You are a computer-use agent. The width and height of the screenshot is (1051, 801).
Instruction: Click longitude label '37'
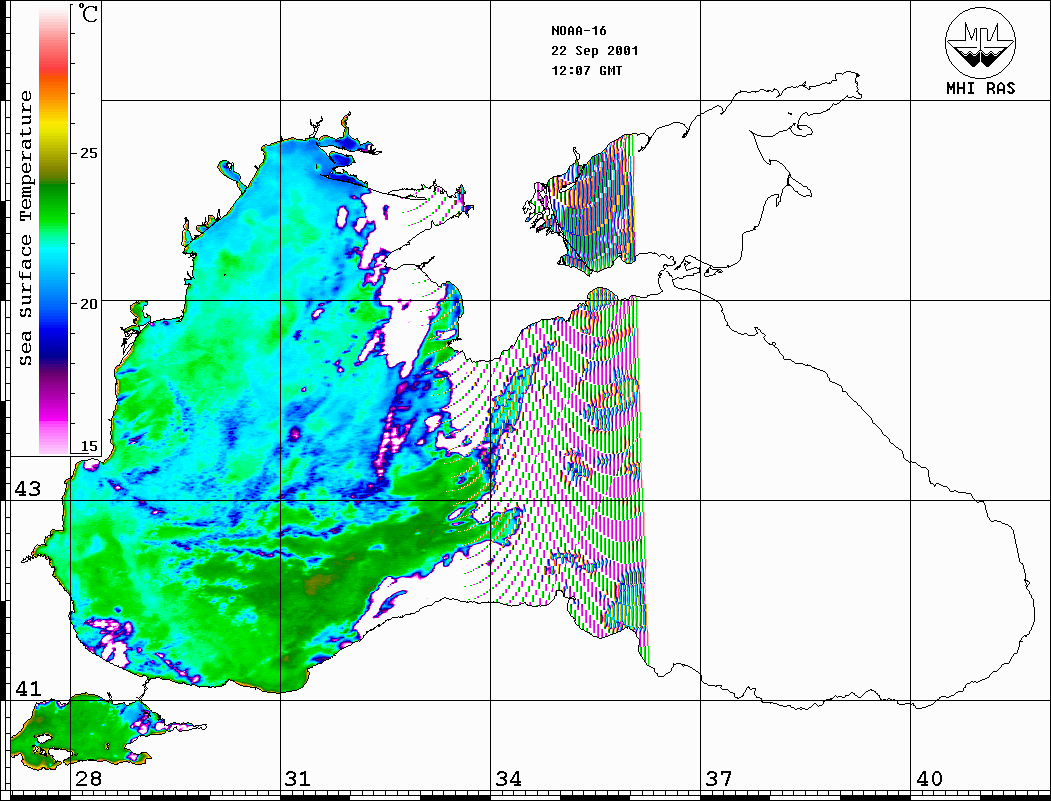pos(719,778)
